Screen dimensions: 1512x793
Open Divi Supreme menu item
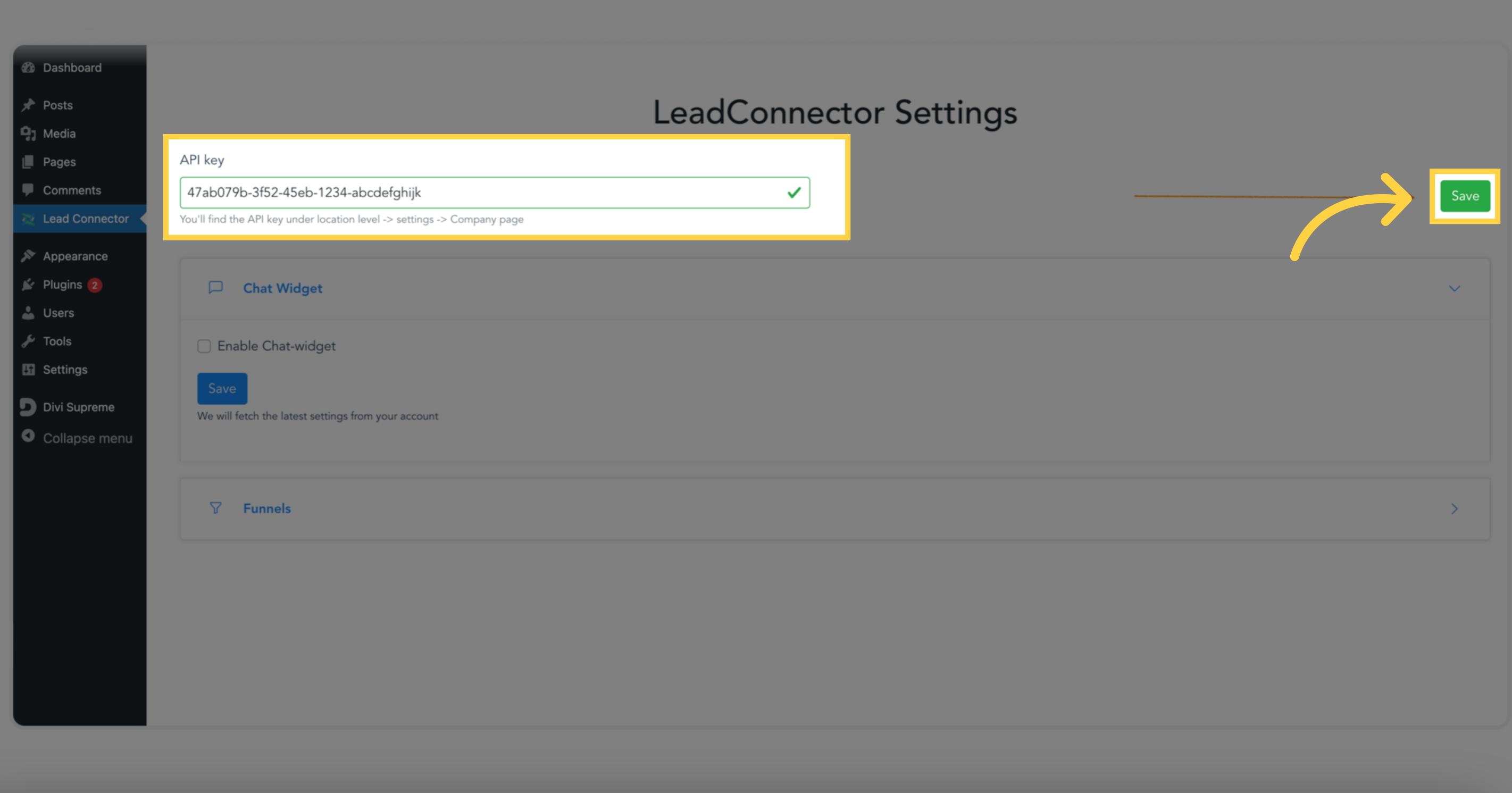click(80, 407)
